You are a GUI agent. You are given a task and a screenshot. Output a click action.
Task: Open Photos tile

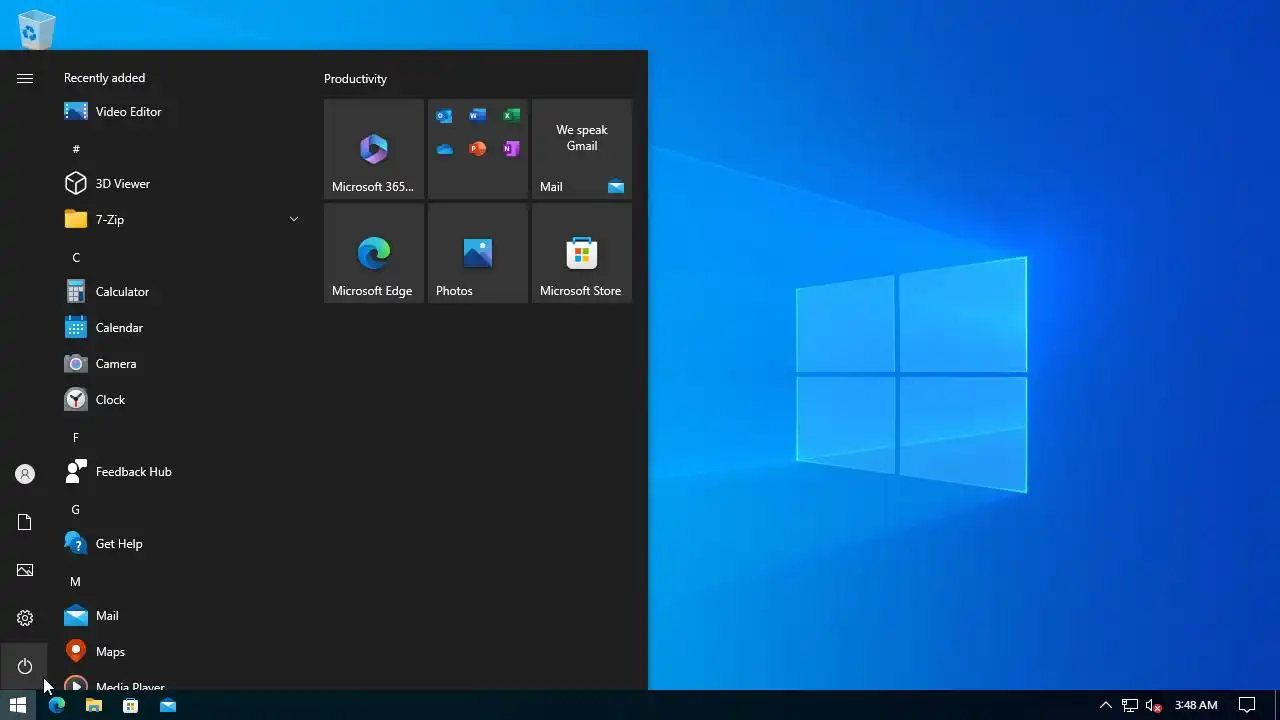tap(478, 253)
